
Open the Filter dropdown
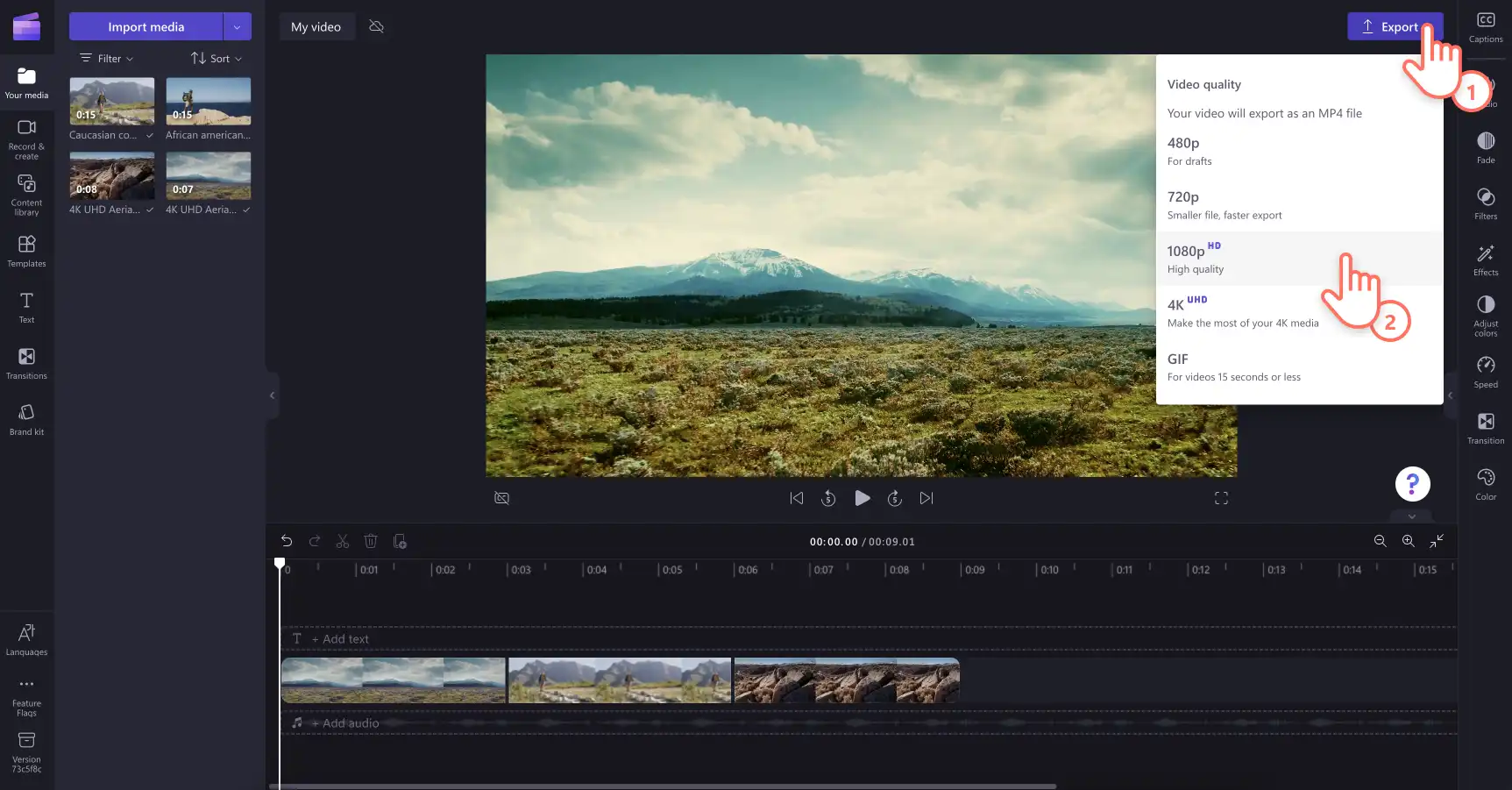[x=107, y=59]
